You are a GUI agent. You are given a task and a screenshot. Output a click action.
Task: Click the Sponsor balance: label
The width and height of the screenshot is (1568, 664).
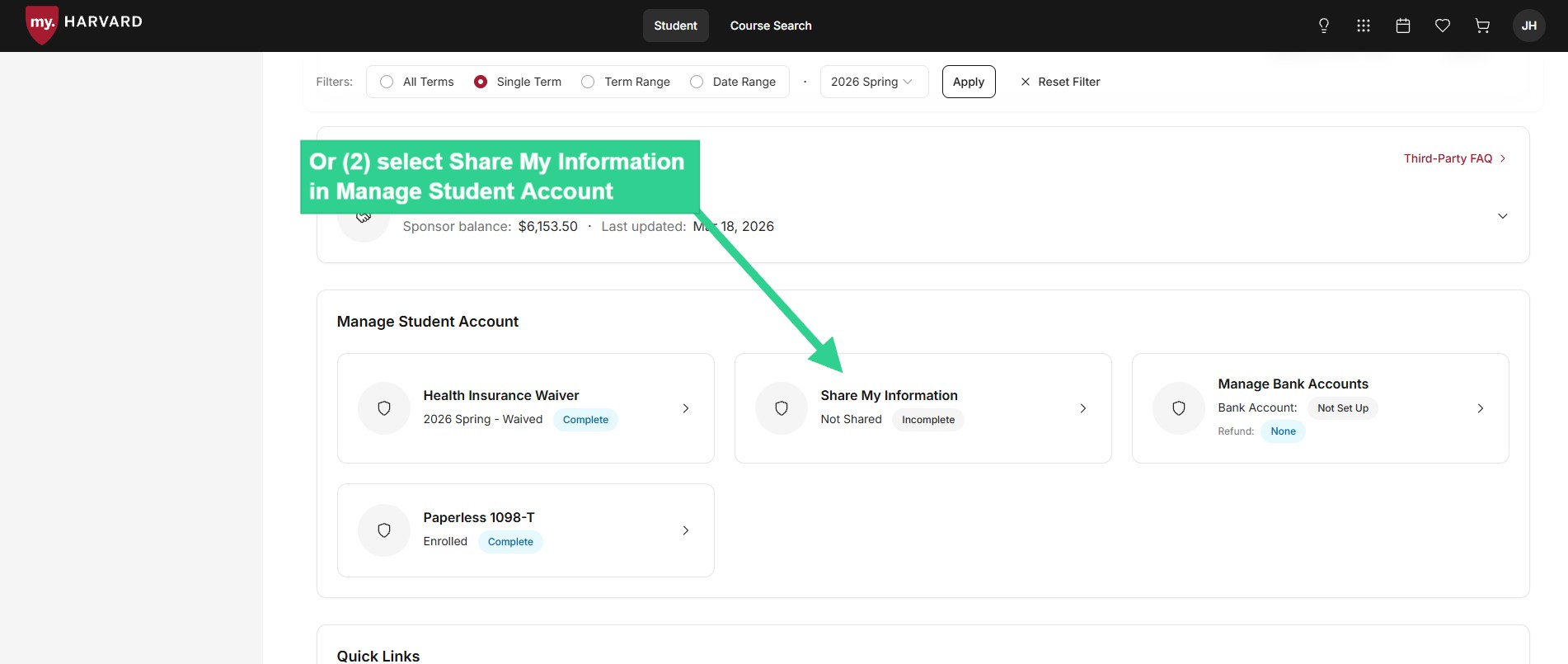coord(457,227)
